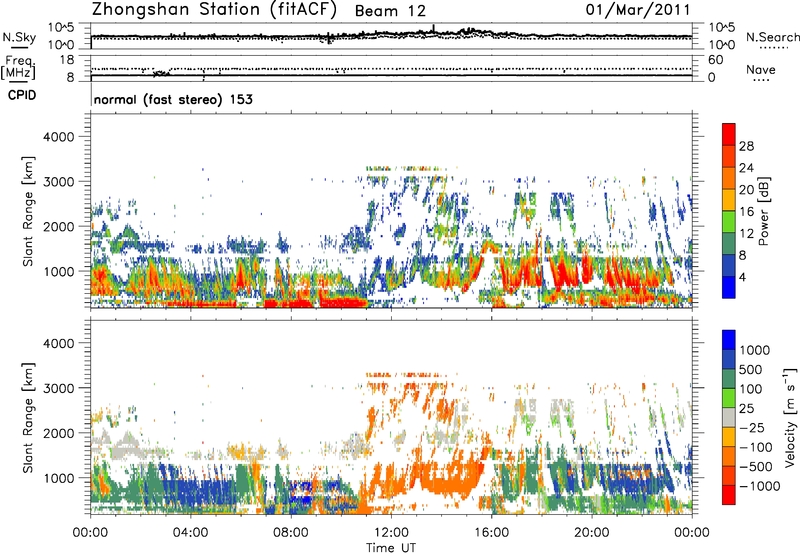Viewport: 800px width, 554px height.
Task: Click '3000' range tick on the velocity panel
Action: point(58,388)
